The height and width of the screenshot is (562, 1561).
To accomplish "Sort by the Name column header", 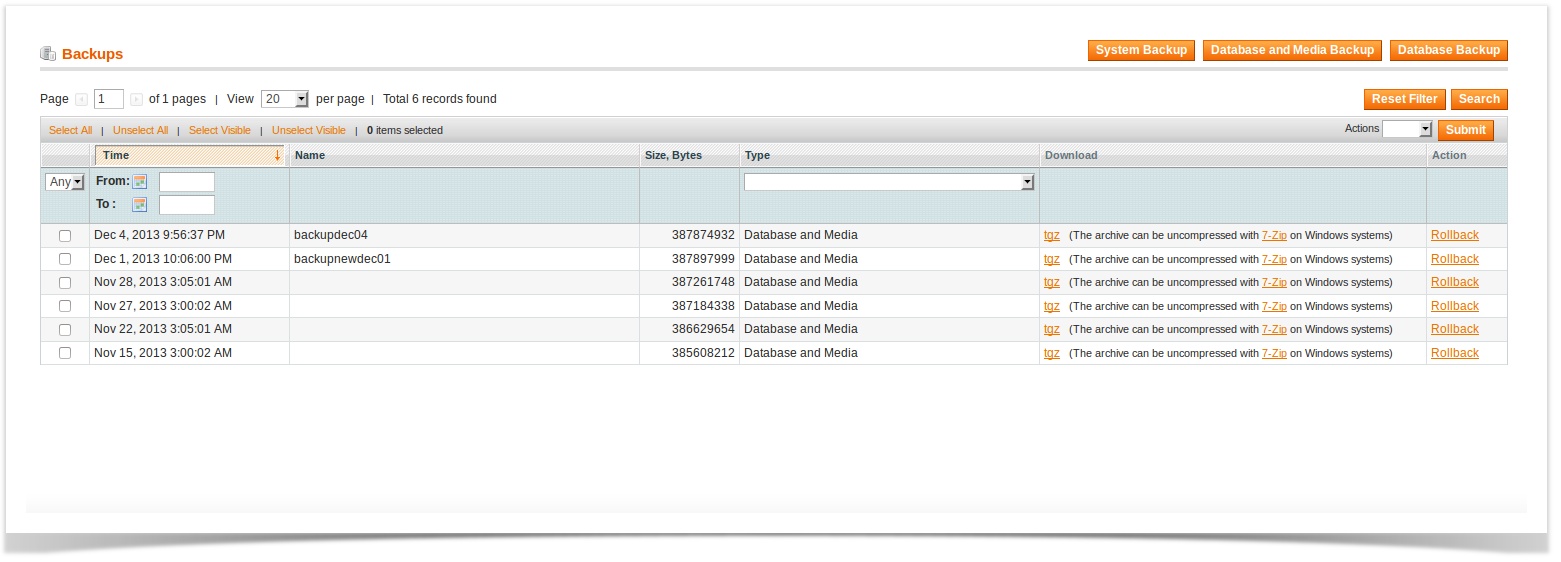I will coord(310,156).
